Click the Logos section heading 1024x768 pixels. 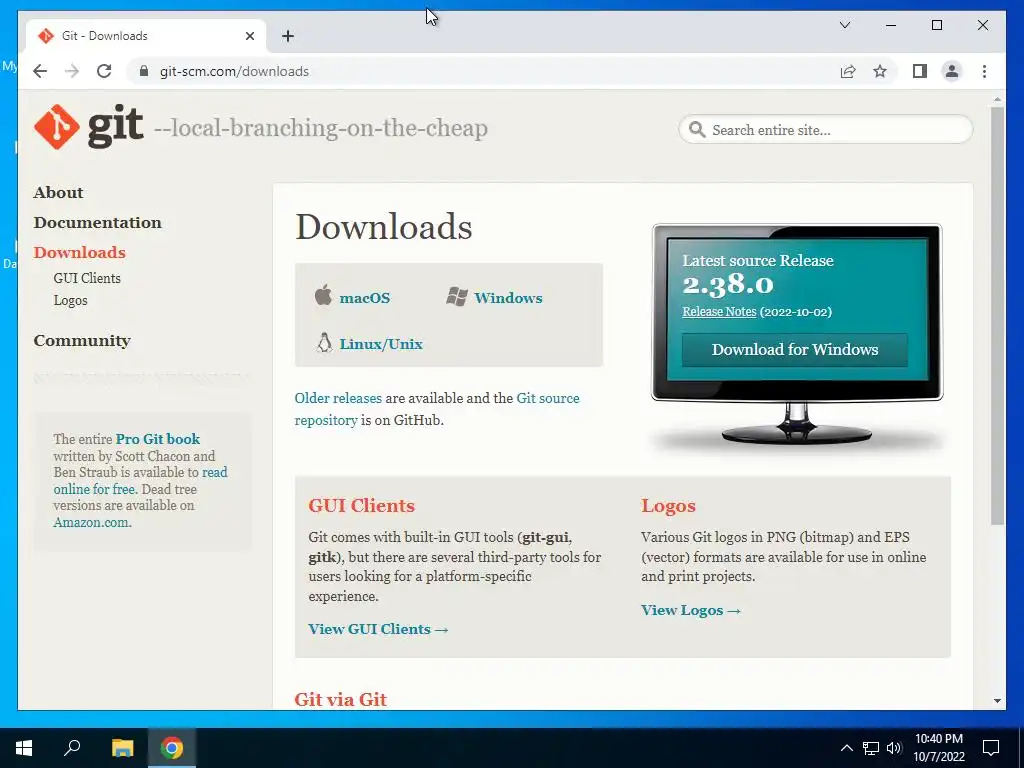coord(668,505)
